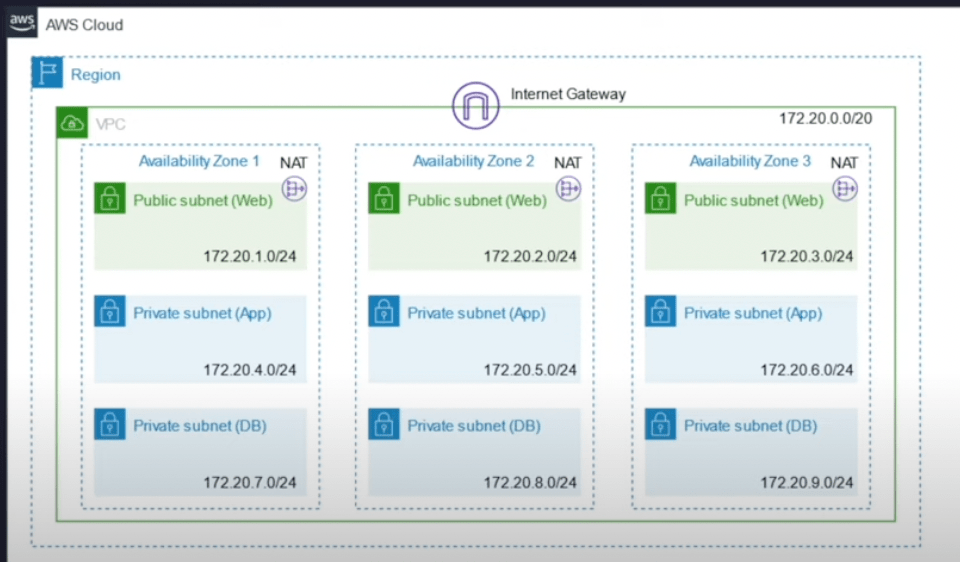Select lock icon of Zone 3 Private subnet (DB)
This screenshot has width=960, height=562.
coord(660,424)
